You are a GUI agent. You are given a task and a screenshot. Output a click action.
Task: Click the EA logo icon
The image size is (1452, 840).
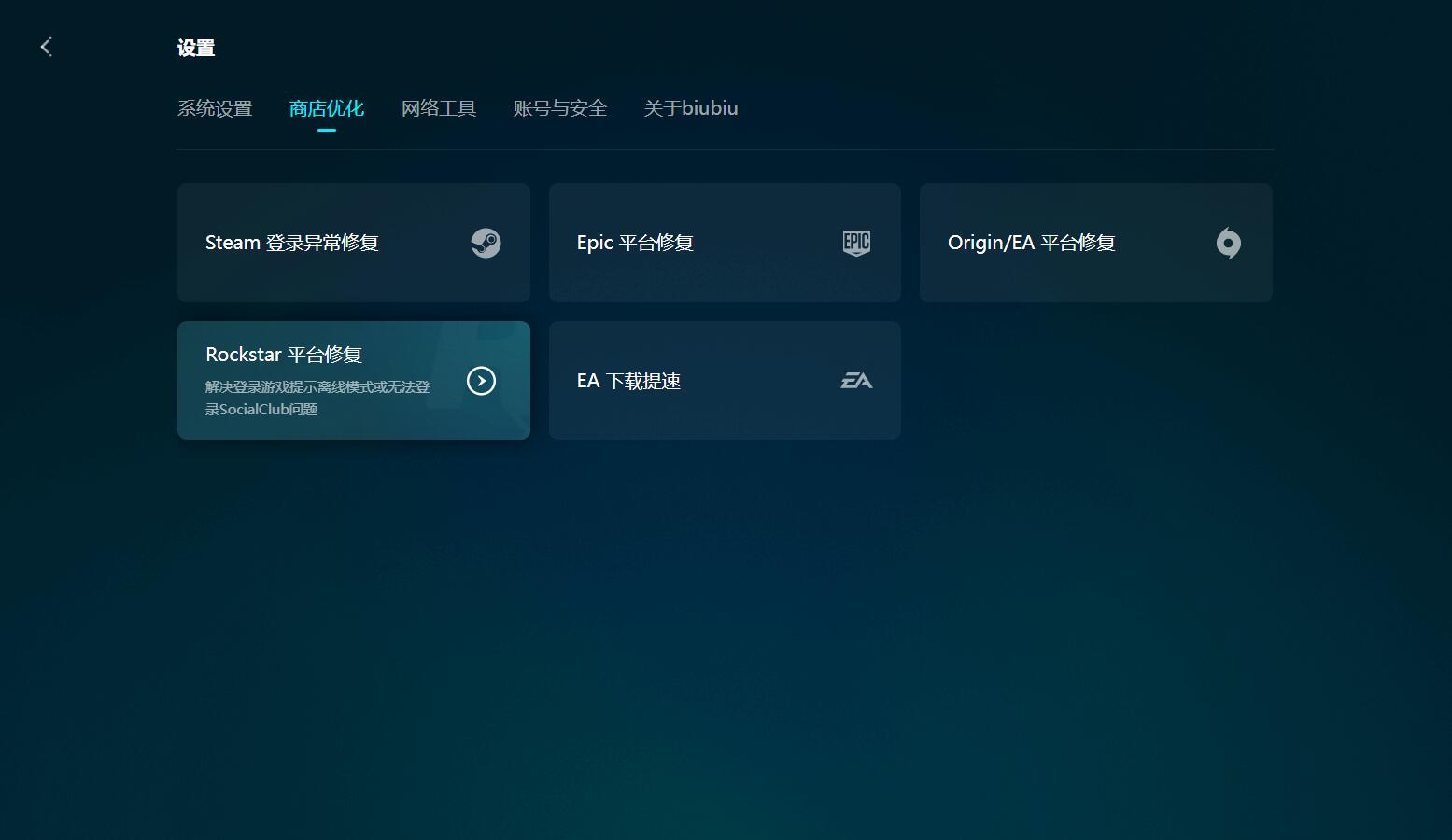point(856,381)
